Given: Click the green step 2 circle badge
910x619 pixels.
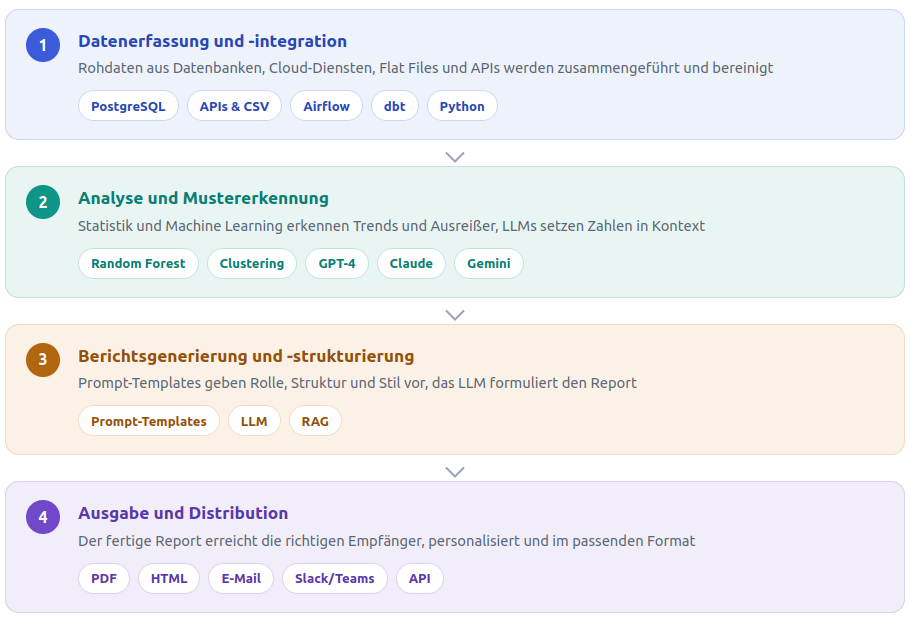Looking at the screenshot, I should [x=43, y=202].
